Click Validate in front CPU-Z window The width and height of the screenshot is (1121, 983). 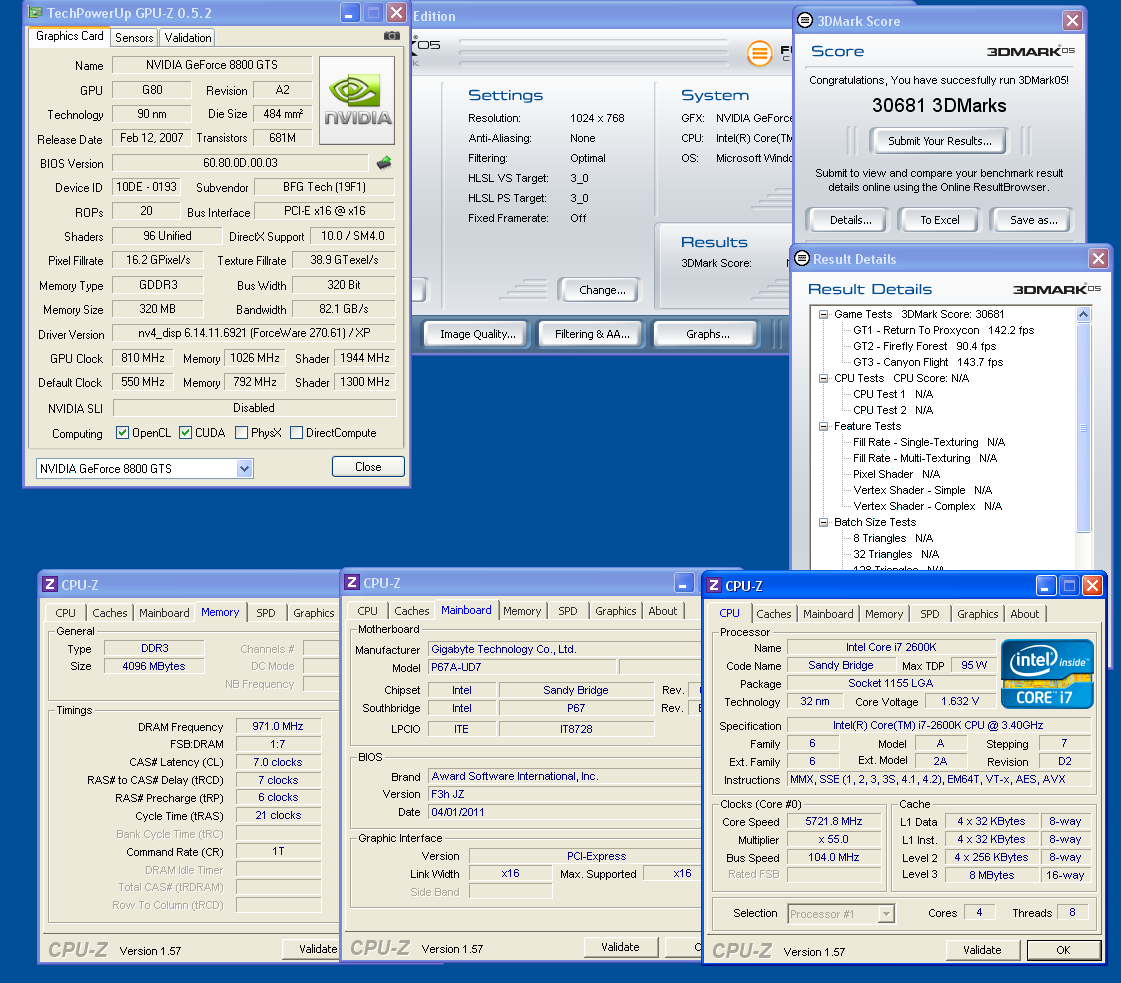[982, 950]
